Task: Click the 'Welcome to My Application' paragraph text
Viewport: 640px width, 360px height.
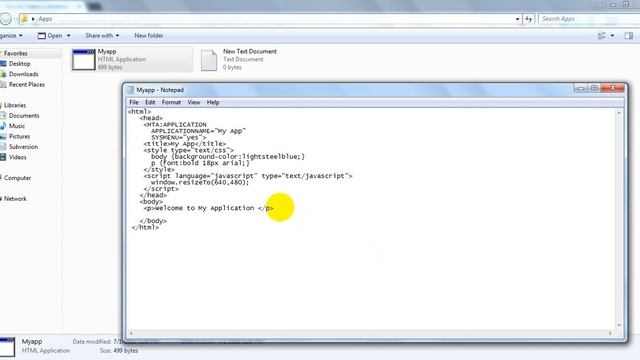Action: click(205, 208)
